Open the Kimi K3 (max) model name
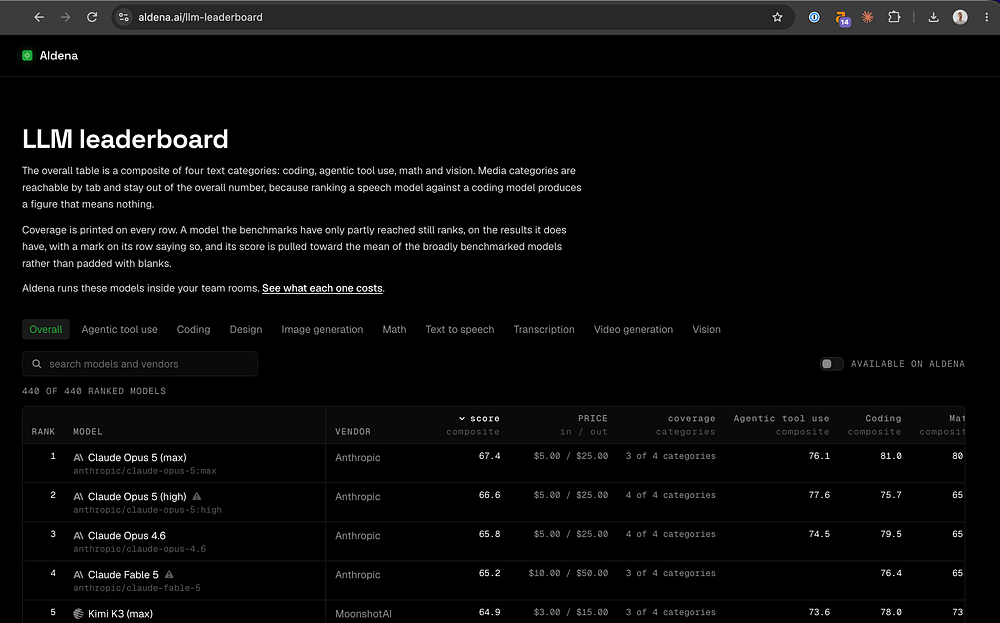 pyautogui.click(x=121, y=613)
